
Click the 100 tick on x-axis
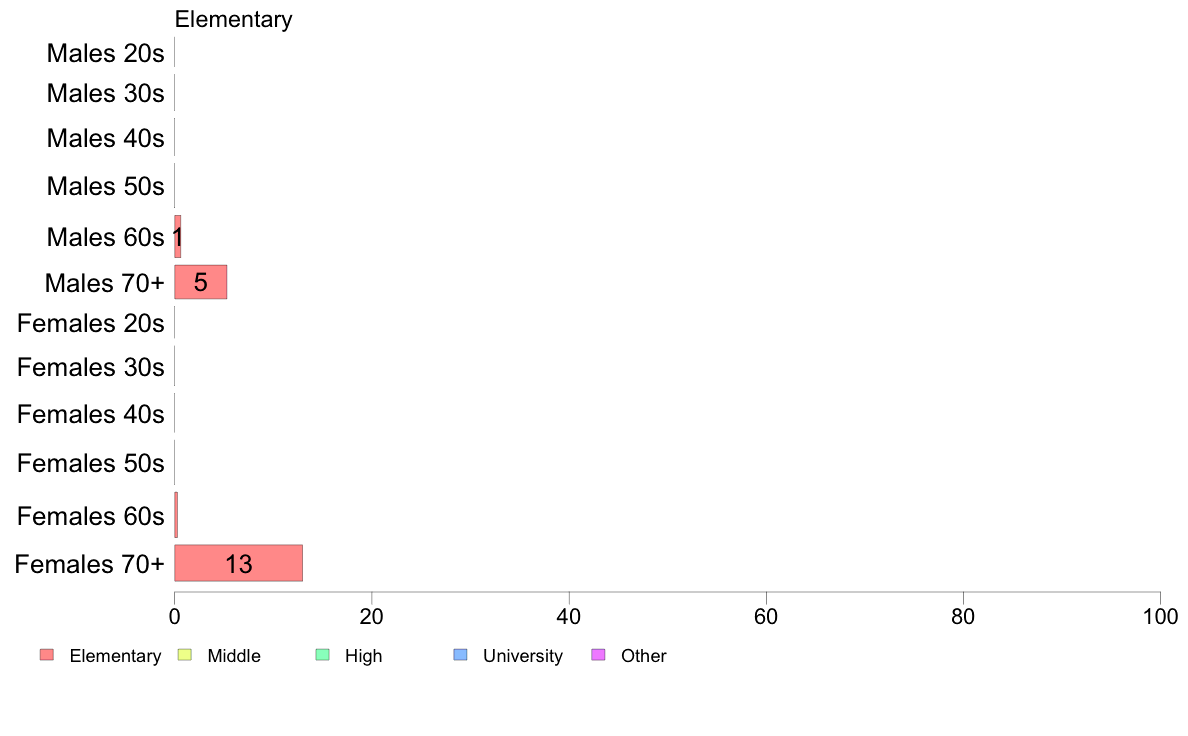click(1160, 616)
